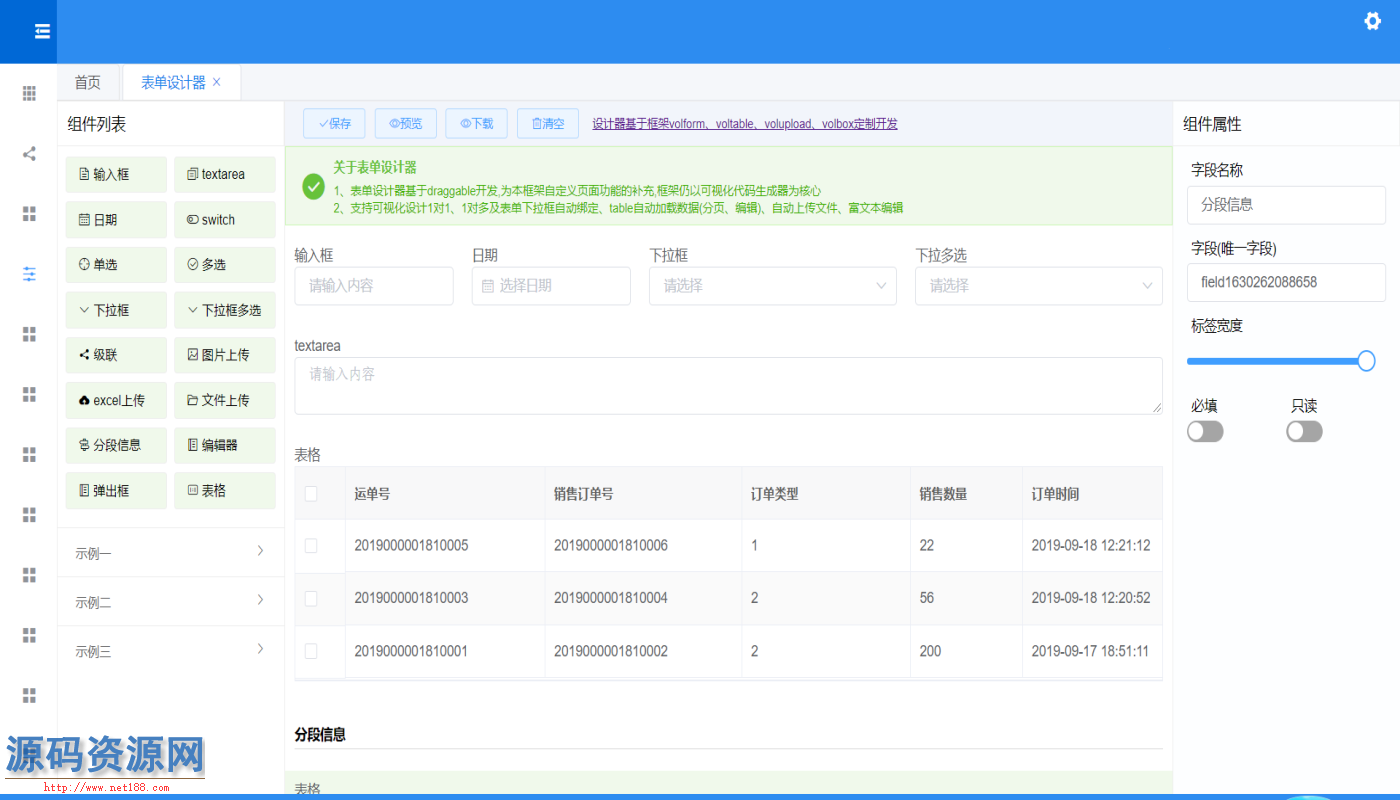The width and height of the screenshot is (1400, 800).
Task: Open the share icon in left sidebar
Action: click(29, 154)
